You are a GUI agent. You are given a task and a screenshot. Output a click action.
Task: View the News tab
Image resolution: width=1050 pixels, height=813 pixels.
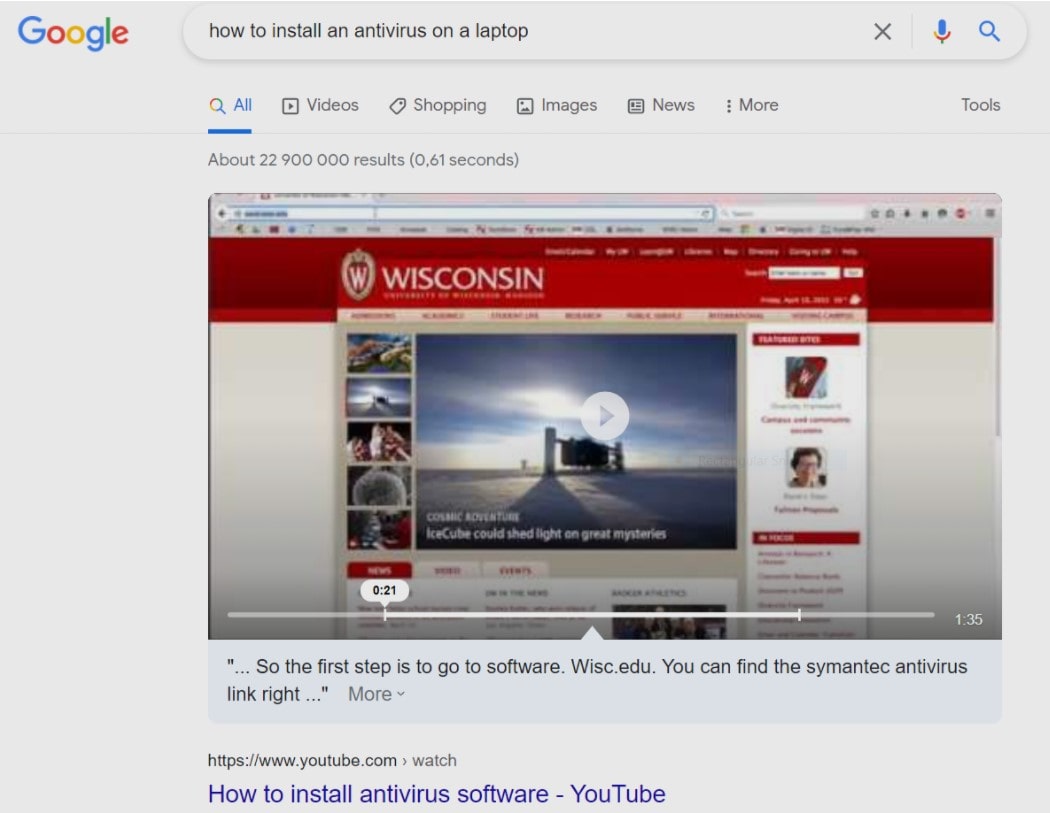661,105
